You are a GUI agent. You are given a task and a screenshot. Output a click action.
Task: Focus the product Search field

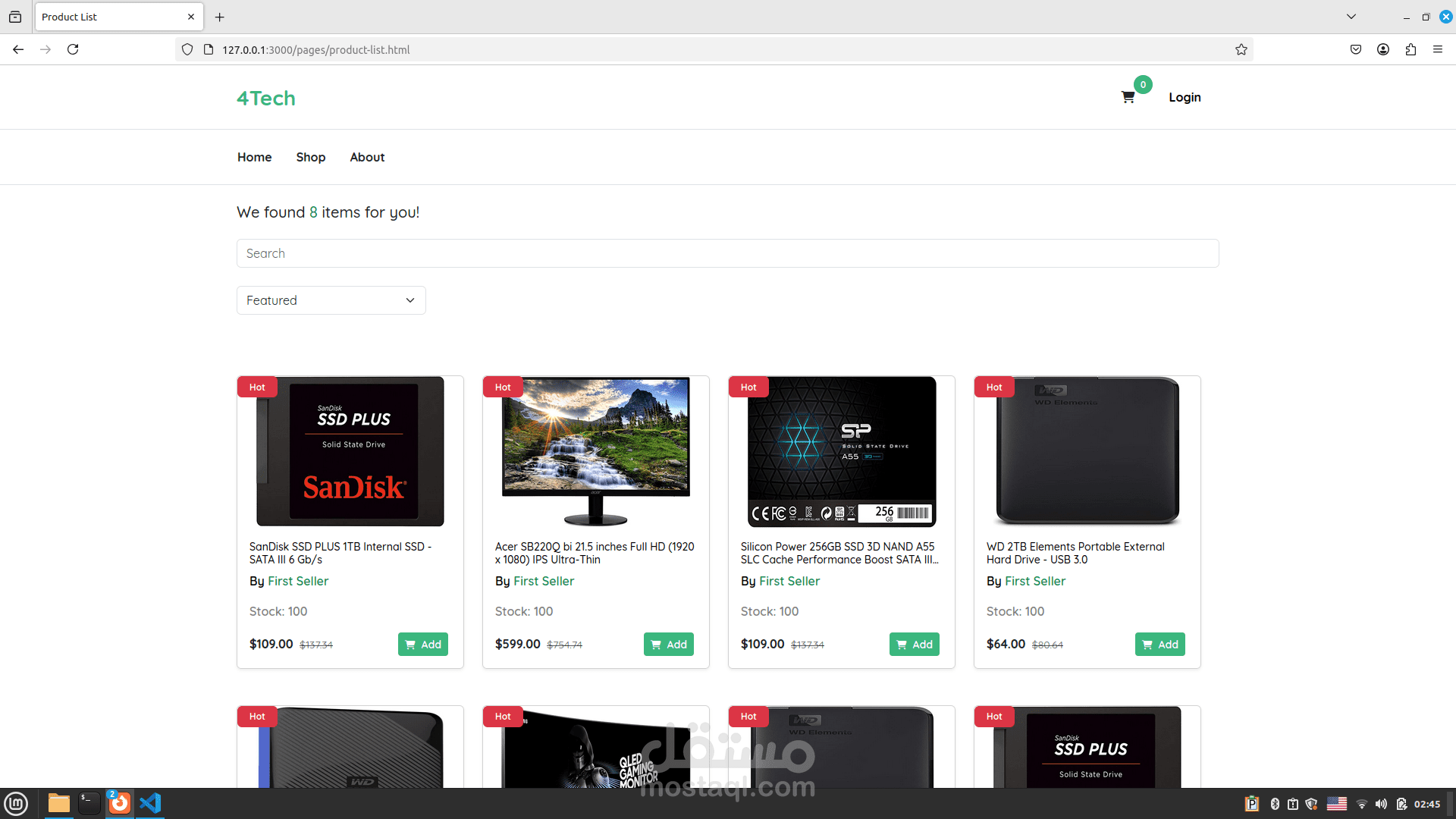[x=728, y=253]
